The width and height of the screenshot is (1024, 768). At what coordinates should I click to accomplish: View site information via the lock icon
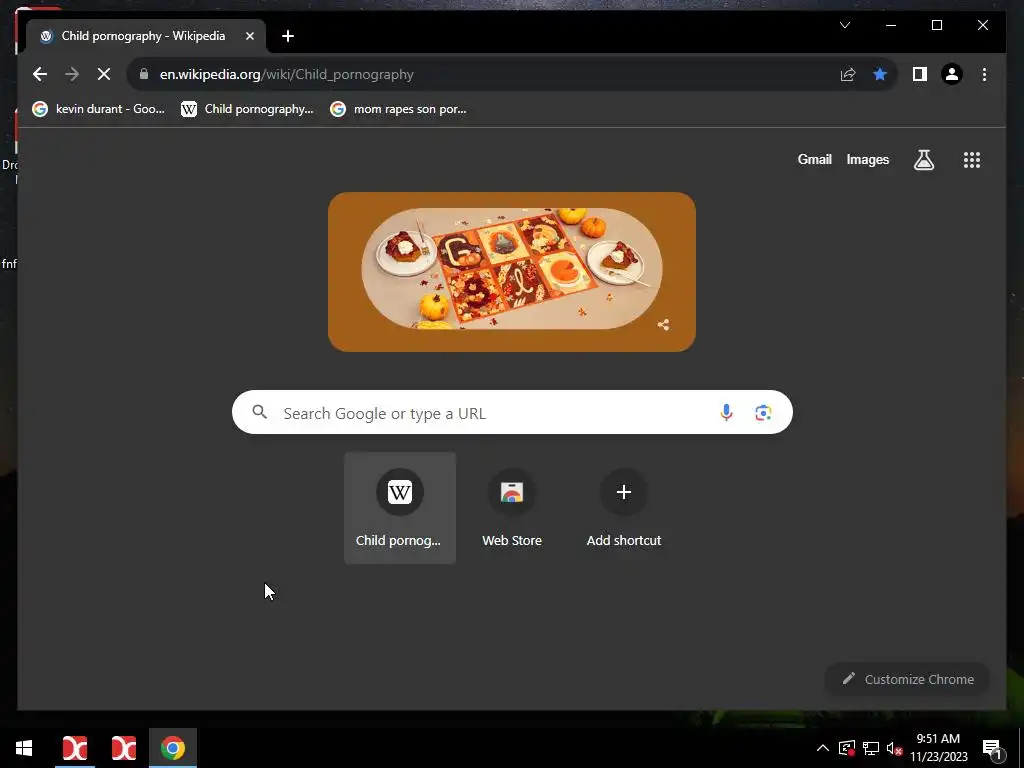click(x=144, y=74)
